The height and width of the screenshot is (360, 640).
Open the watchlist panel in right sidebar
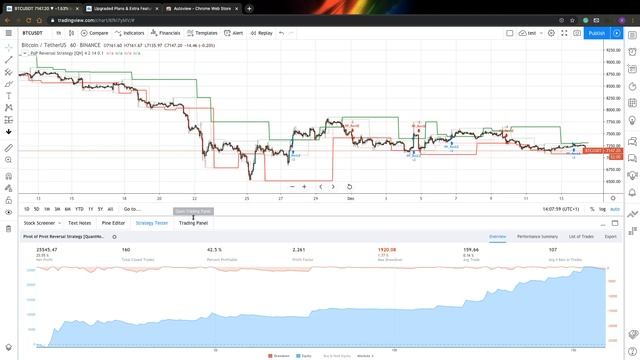pos(632,36)
